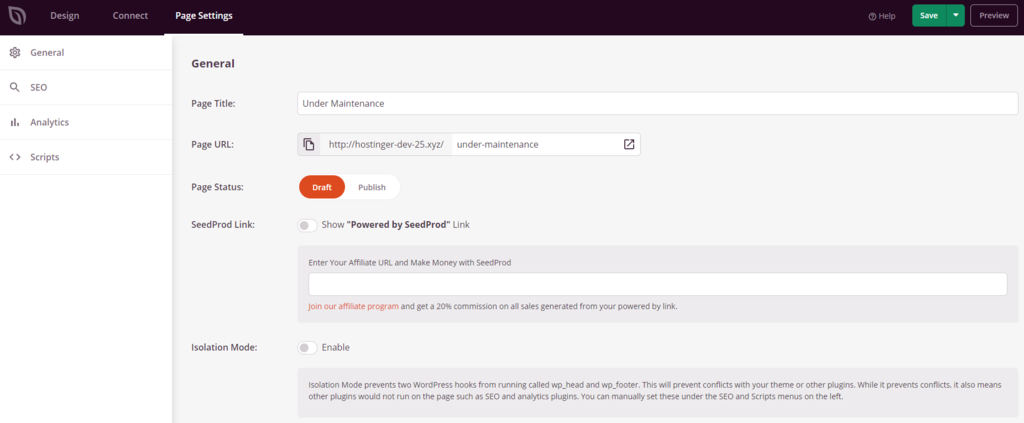Viewport: 1024px width, 423px height.
Task: Focus the Page Title input field
Action: pos(657,103)
